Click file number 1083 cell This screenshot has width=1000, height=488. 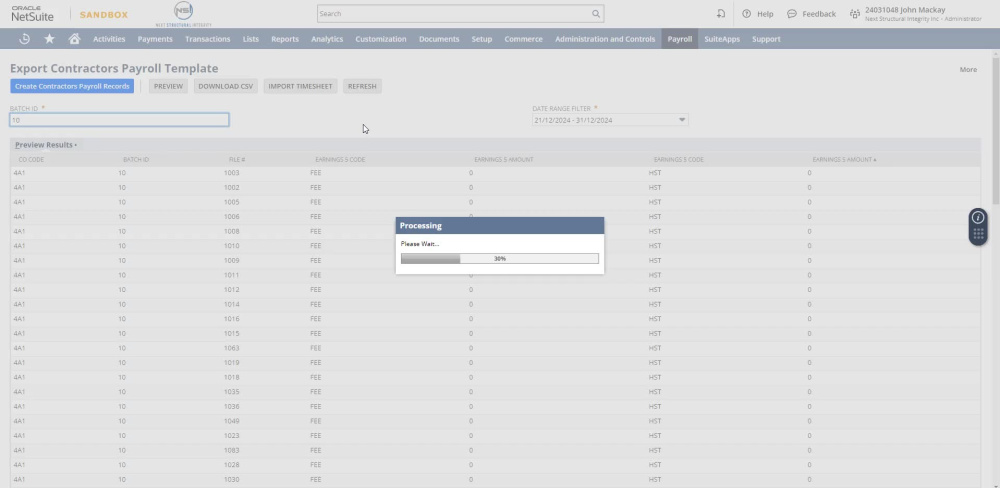(x=232, y=450)
